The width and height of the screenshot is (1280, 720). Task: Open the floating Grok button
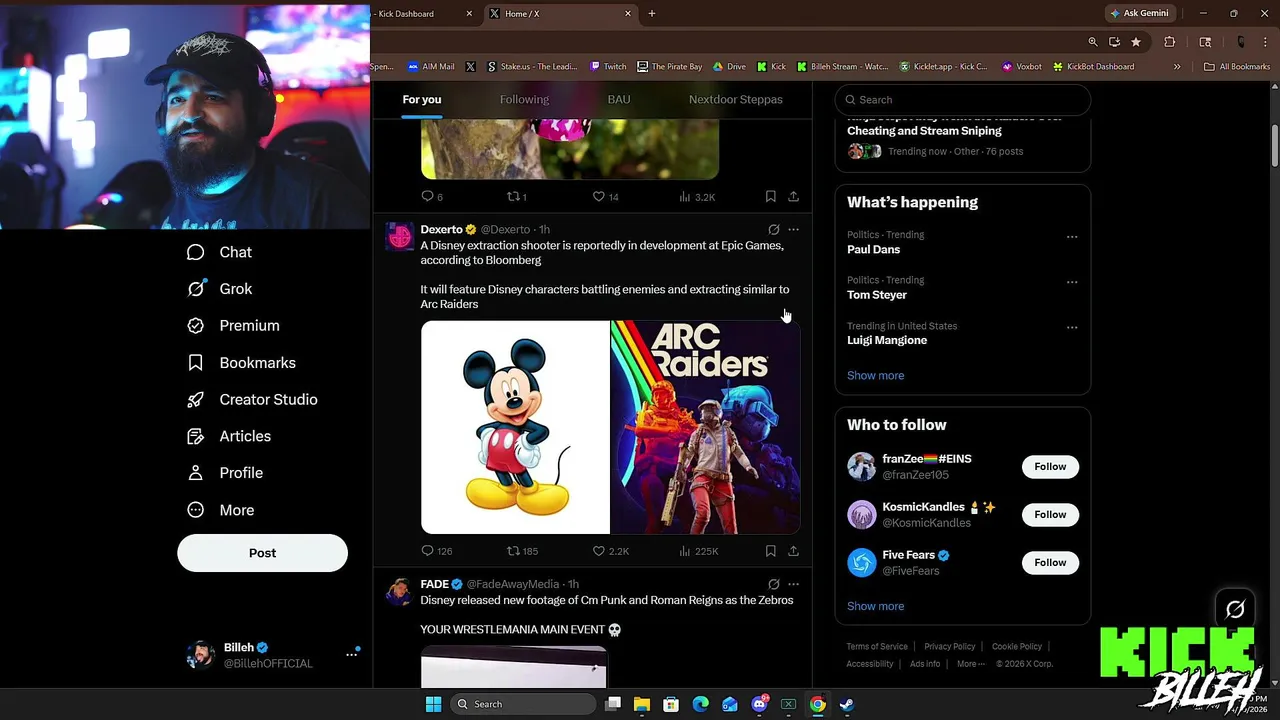click(x=1235, y=609)
